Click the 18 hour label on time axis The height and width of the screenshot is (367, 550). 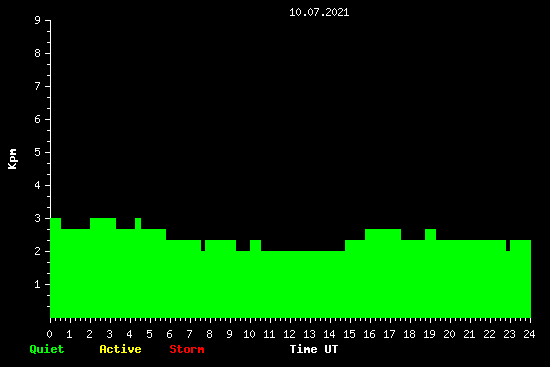409,334
